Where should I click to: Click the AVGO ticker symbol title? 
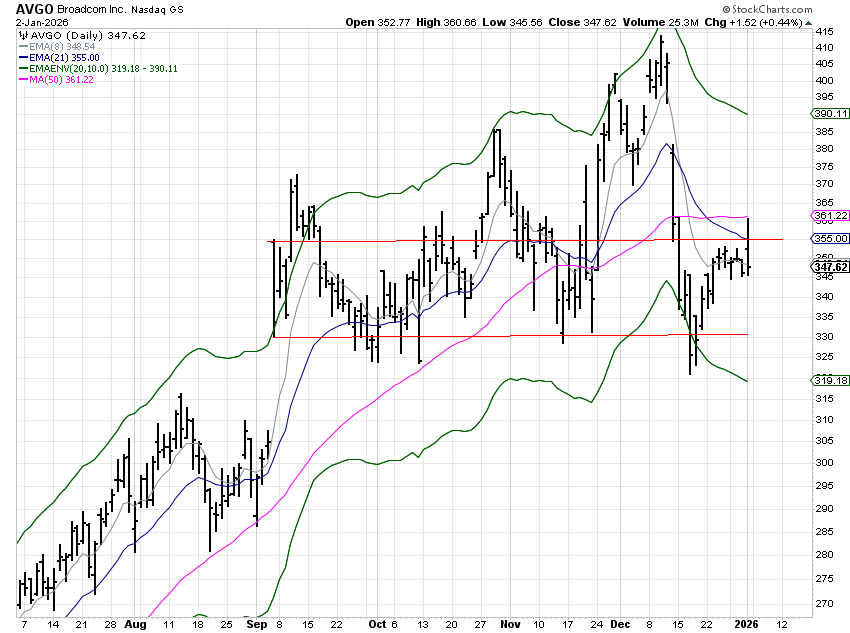[35, 9]
